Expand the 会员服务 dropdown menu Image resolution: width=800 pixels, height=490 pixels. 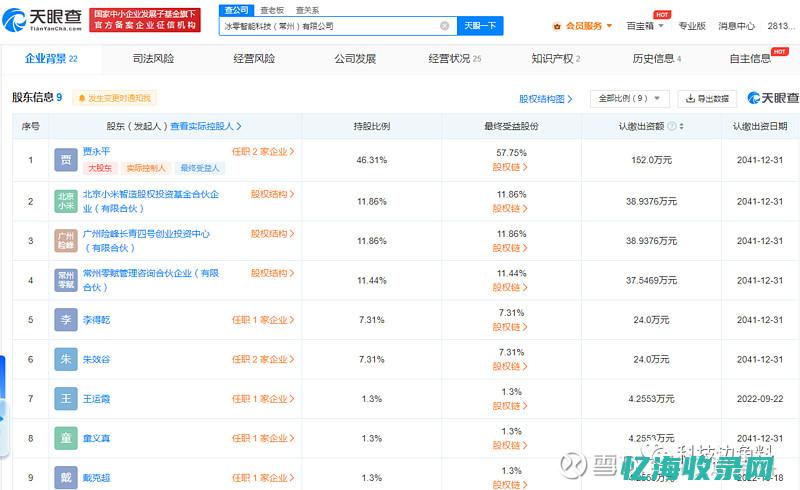point(587,26)
